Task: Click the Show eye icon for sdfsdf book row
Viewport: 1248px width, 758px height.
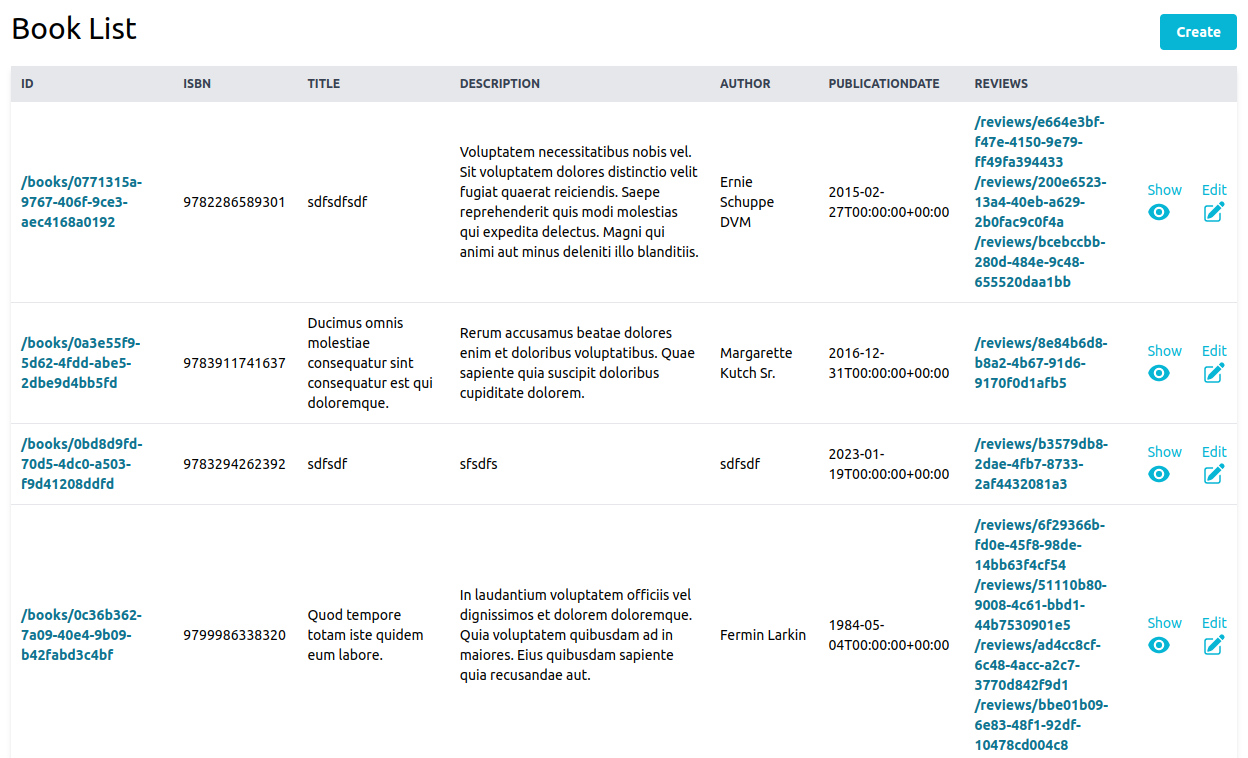Action: click(1159, 474)
